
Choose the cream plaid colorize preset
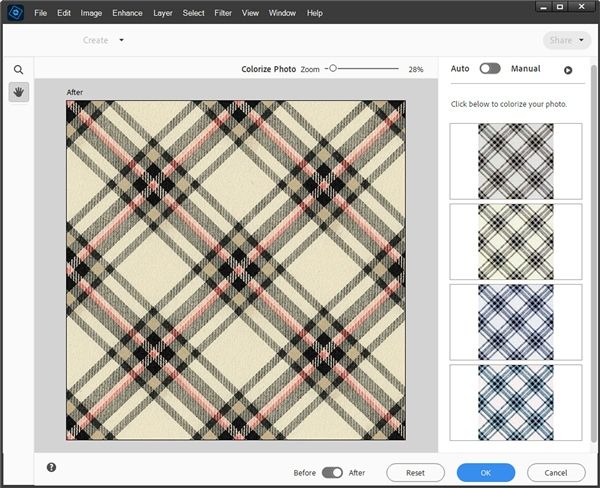(516, 242)
